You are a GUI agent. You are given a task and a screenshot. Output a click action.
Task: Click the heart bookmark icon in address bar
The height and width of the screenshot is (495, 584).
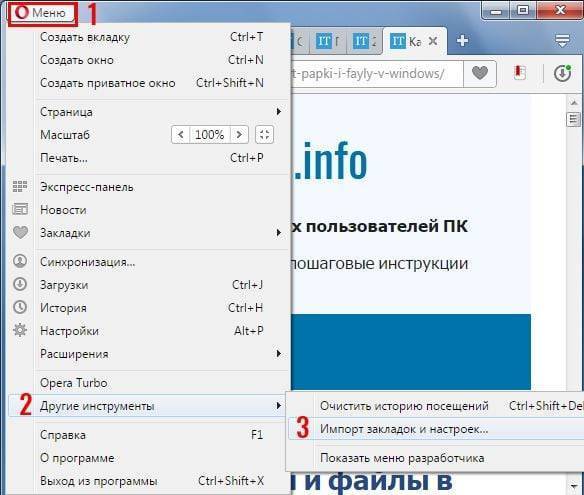point(480,73)
